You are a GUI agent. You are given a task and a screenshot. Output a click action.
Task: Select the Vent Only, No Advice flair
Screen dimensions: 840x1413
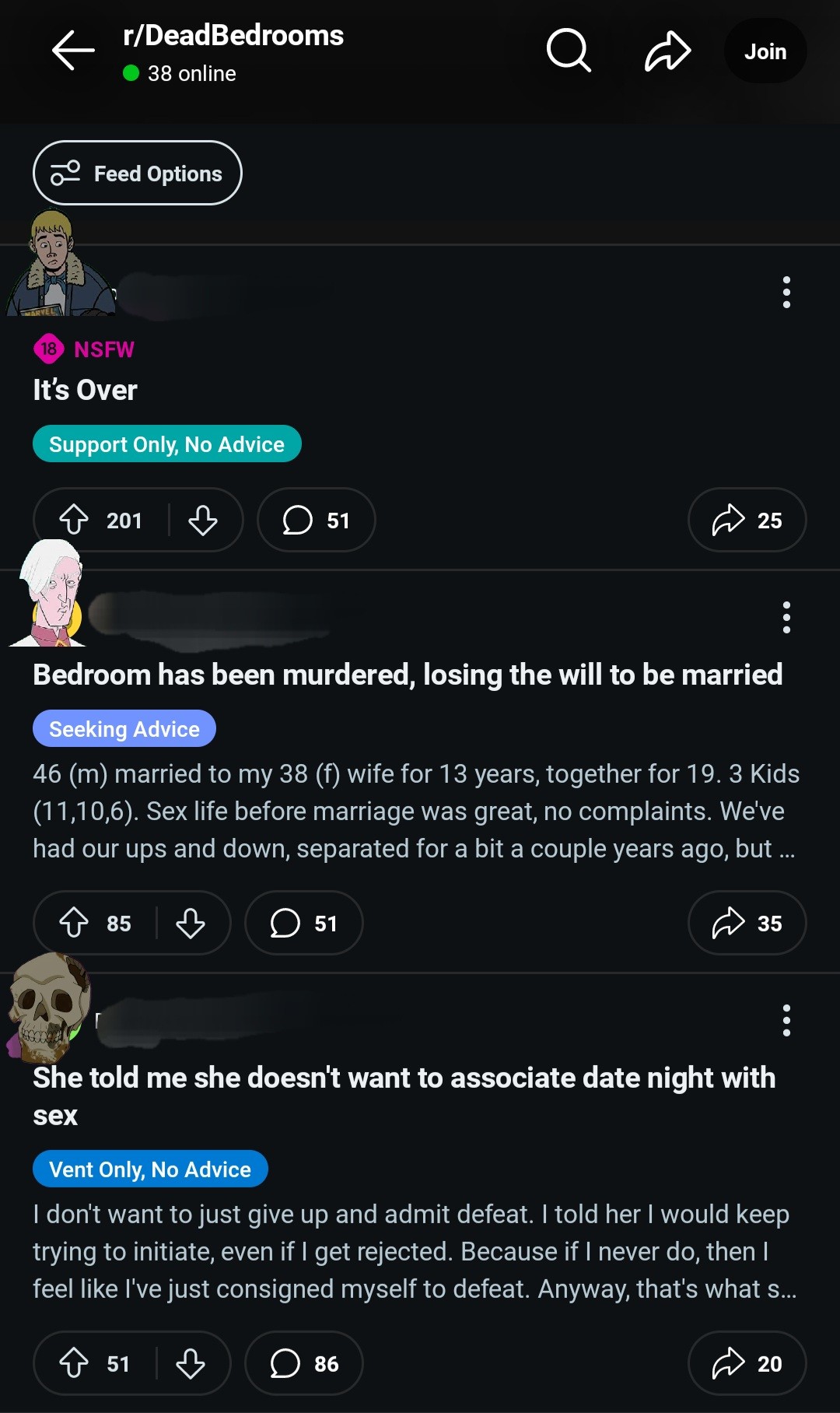[x=150, y=1169]
